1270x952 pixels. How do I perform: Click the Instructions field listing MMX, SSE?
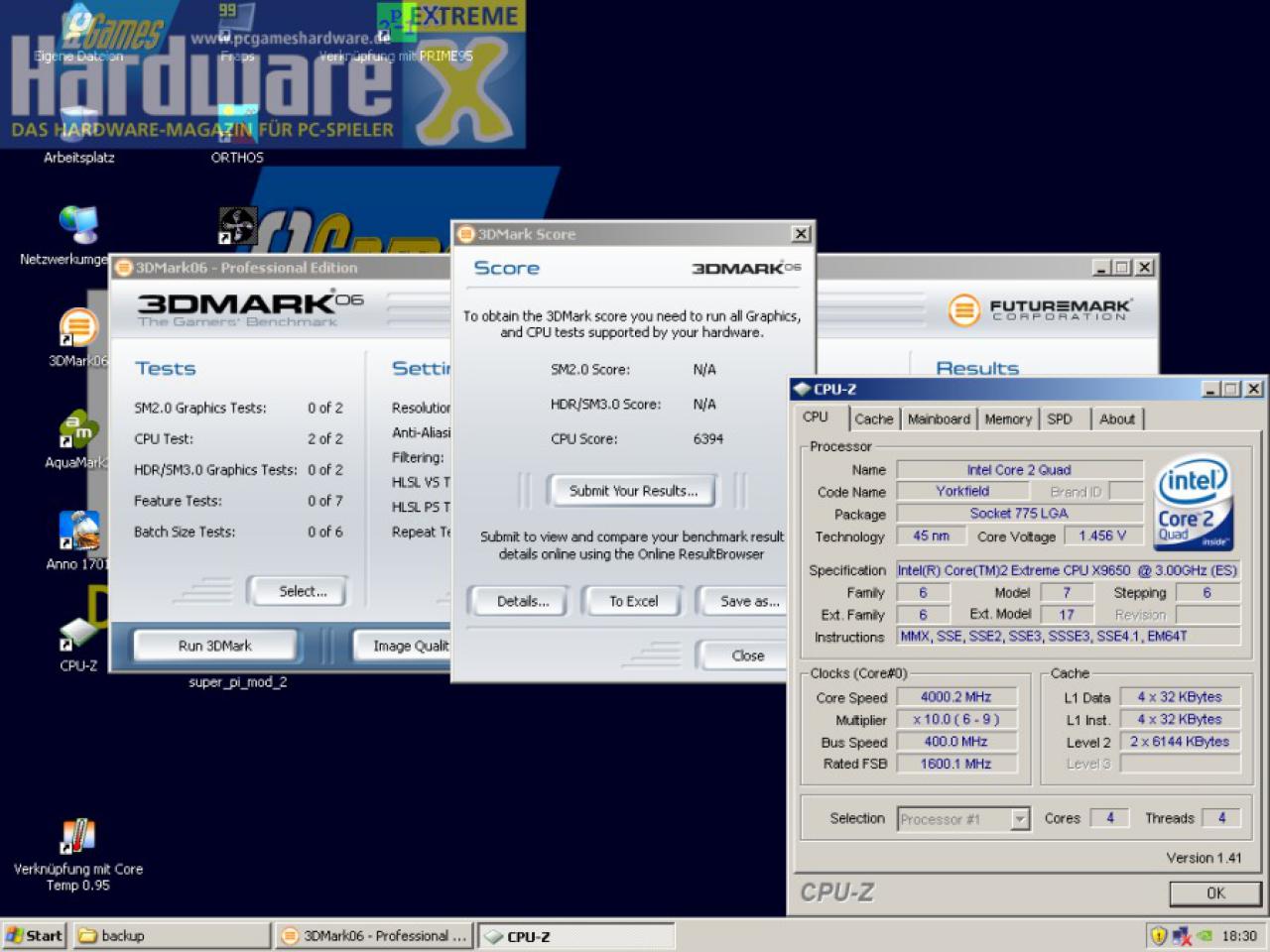(x=1068, y=637)
